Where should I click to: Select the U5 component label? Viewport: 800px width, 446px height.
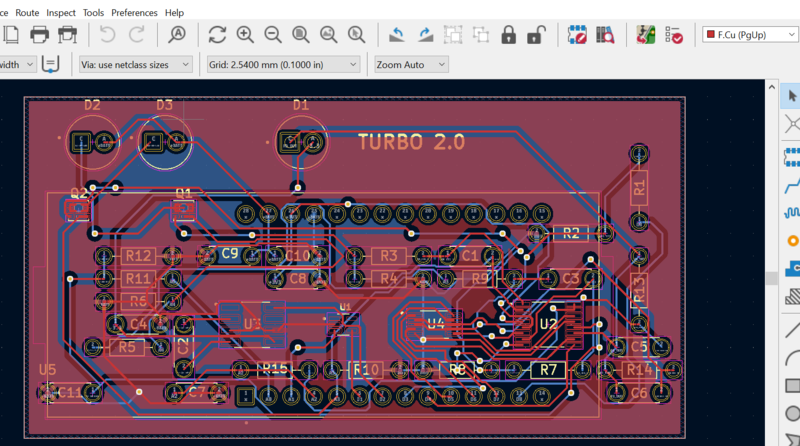tap(47, 369)
